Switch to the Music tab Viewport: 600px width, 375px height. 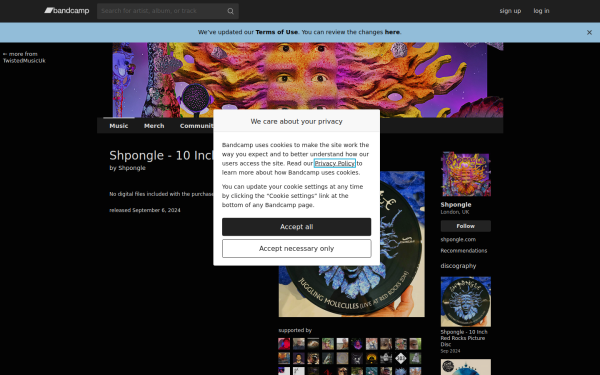pos(119,126)
